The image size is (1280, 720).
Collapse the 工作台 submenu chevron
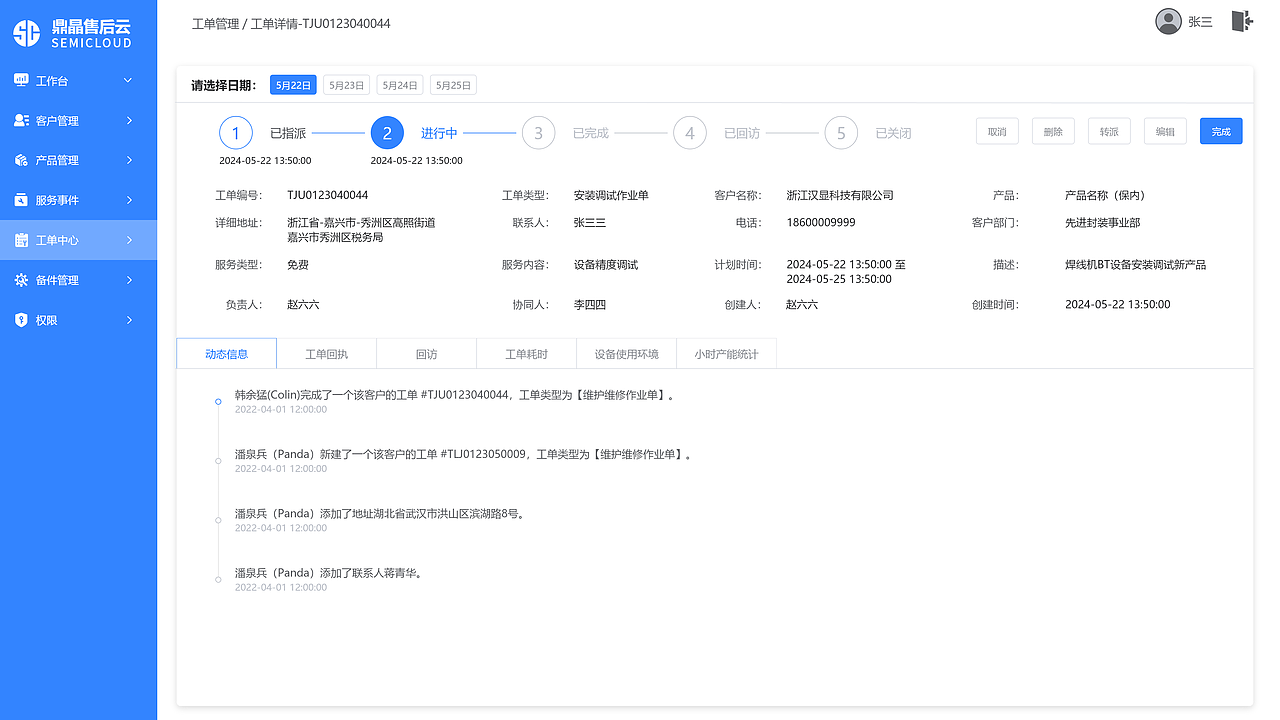tap(130, 80)
